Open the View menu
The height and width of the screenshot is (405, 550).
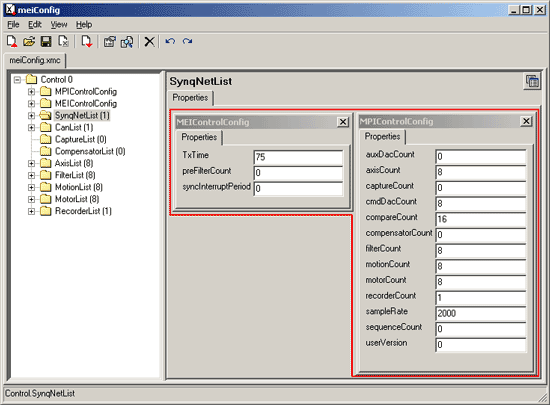pyautogui.click(x=59, y=25)
